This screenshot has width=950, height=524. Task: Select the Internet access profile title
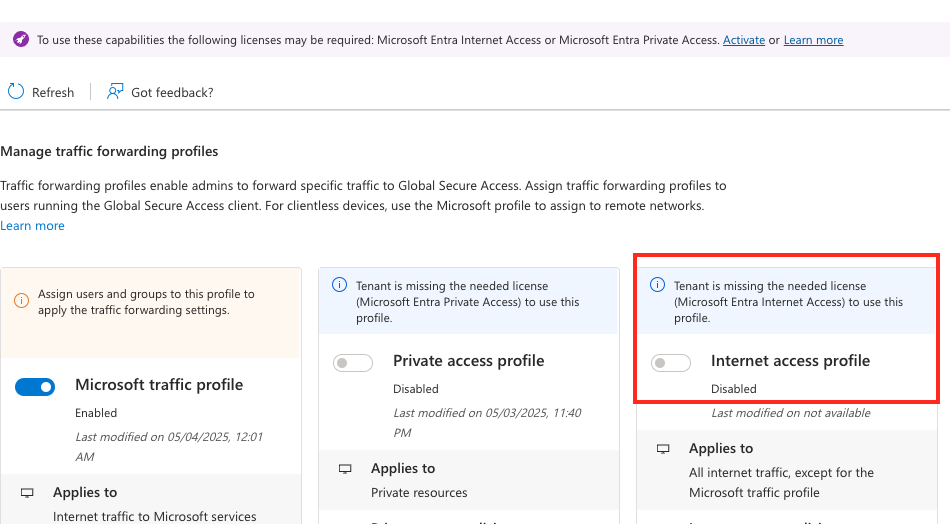coord(790,360)
